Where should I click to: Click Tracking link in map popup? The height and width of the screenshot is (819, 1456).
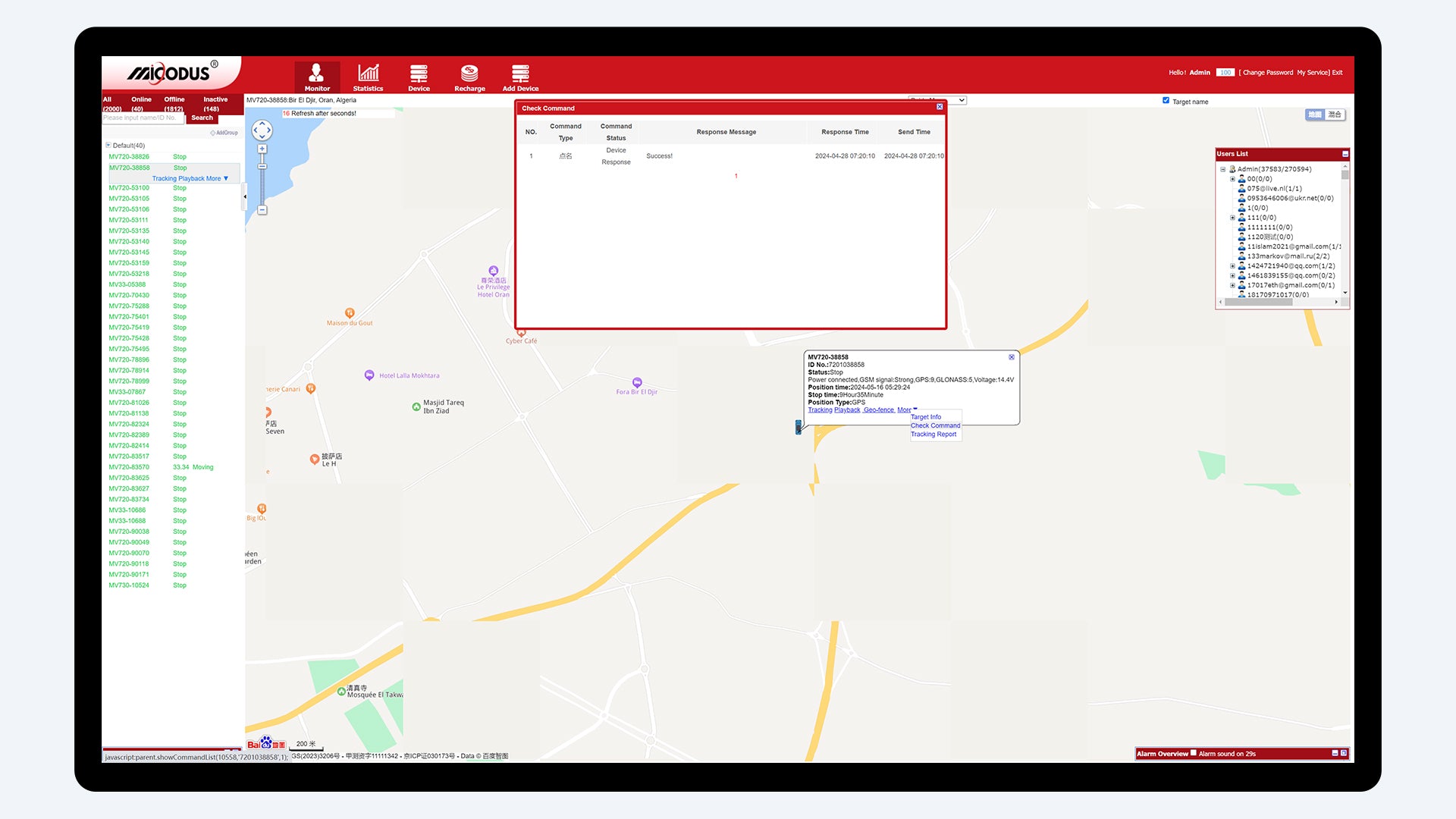820,410
